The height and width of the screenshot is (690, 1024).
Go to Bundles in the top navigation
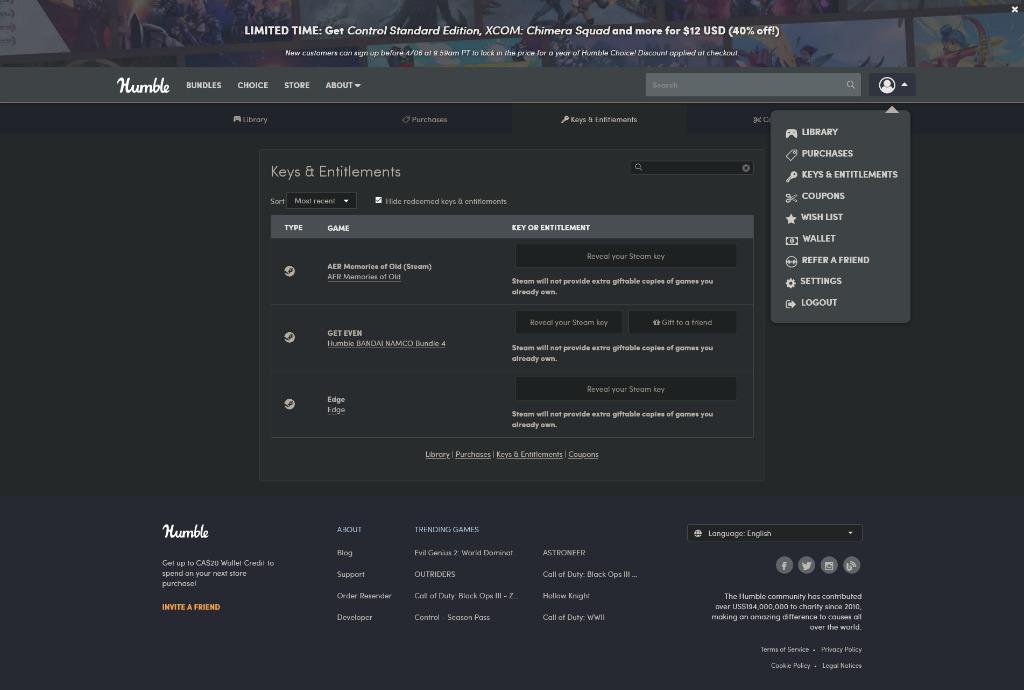click(204, 85)
